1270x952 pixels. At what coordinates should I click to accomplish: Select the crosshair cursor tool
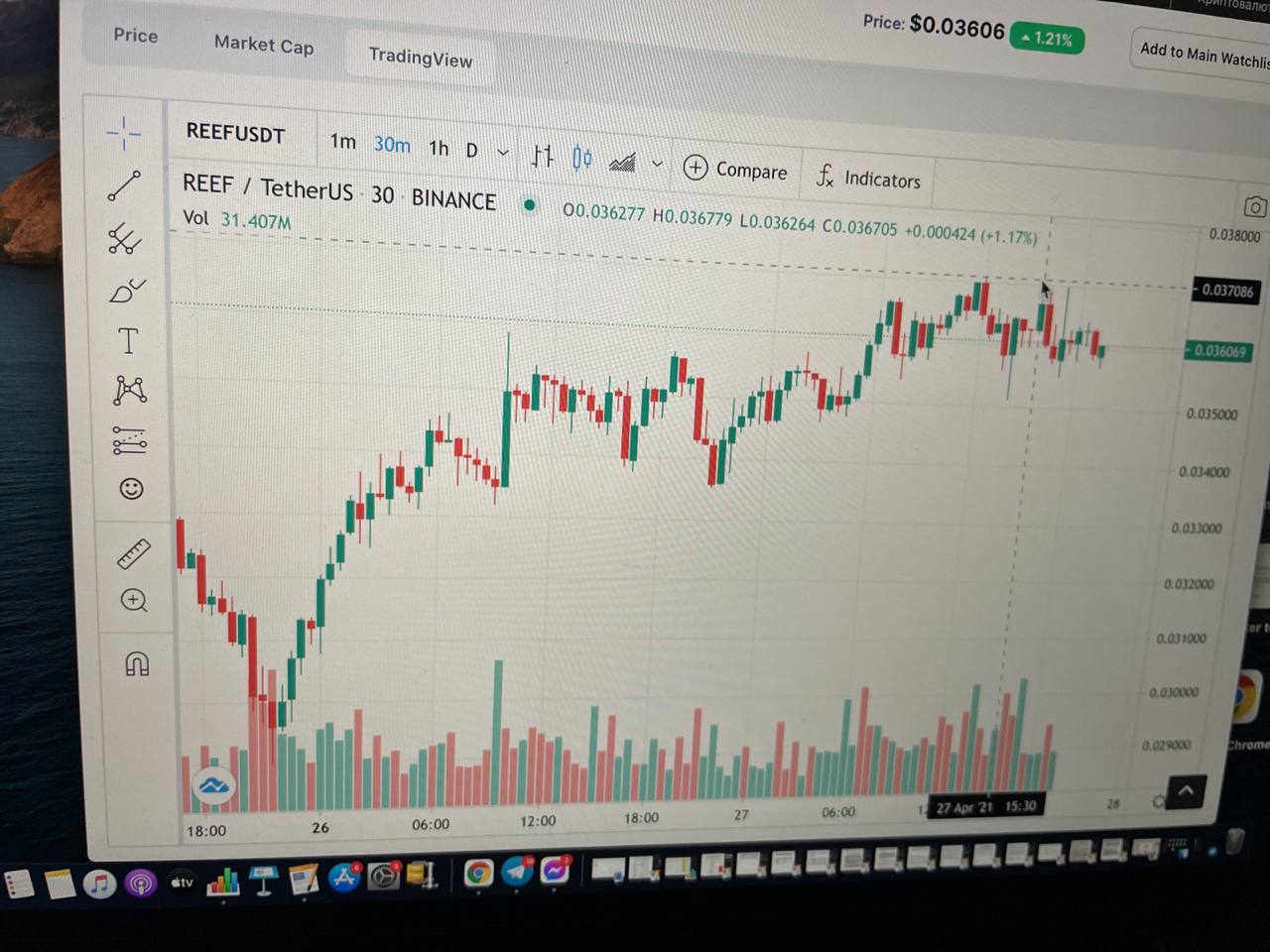click(x=124, y=133)
